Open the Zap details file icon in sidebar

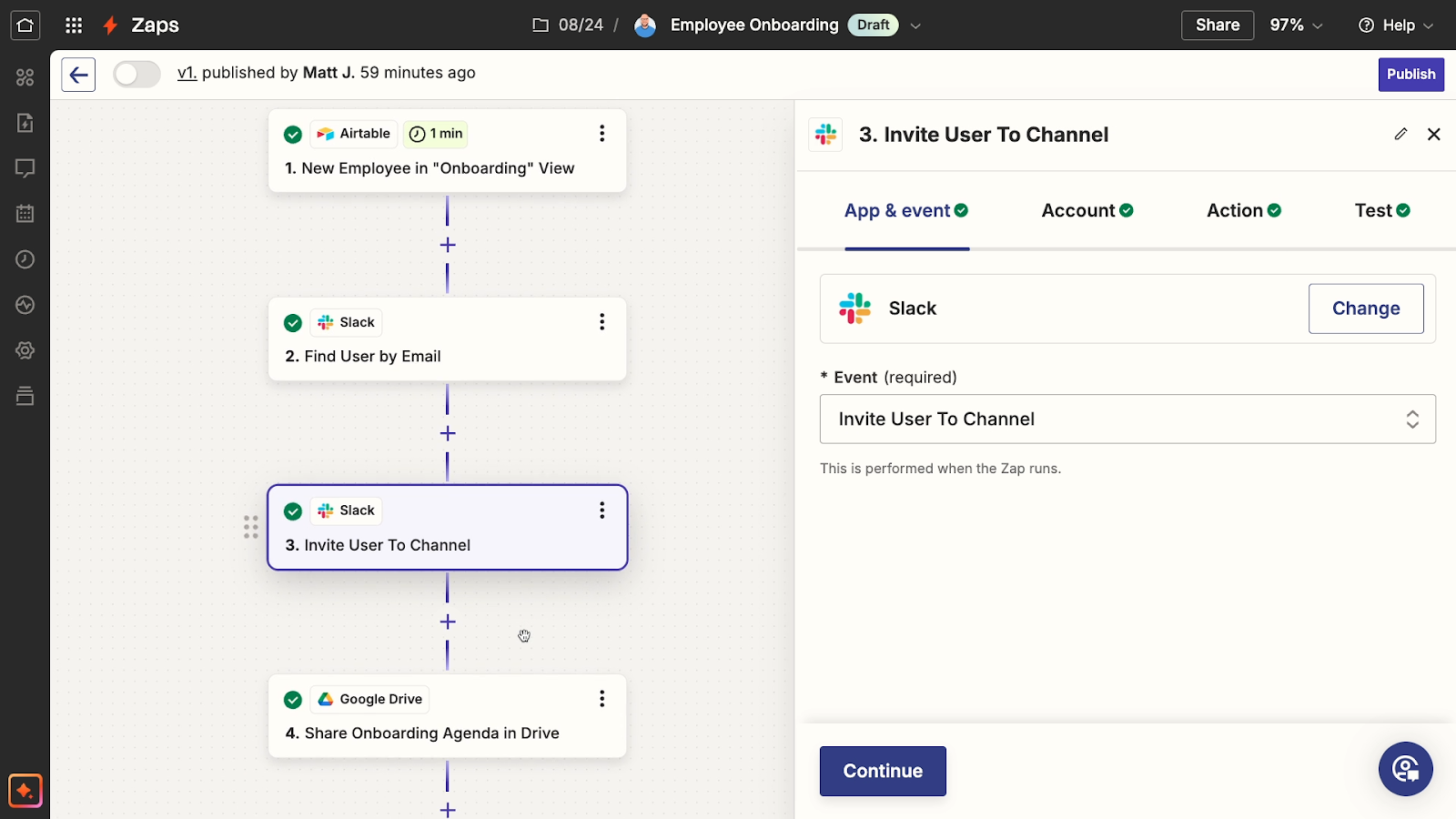[x=25, y=123]
